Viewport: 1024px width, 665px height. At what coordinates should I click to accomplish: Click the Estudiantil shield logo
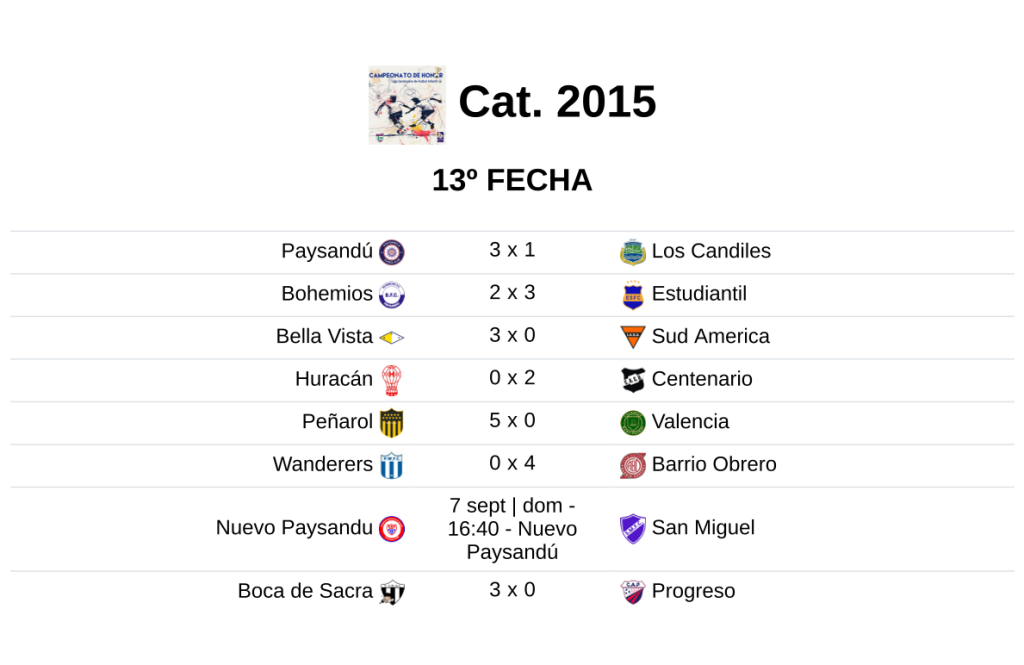[633, 295]
